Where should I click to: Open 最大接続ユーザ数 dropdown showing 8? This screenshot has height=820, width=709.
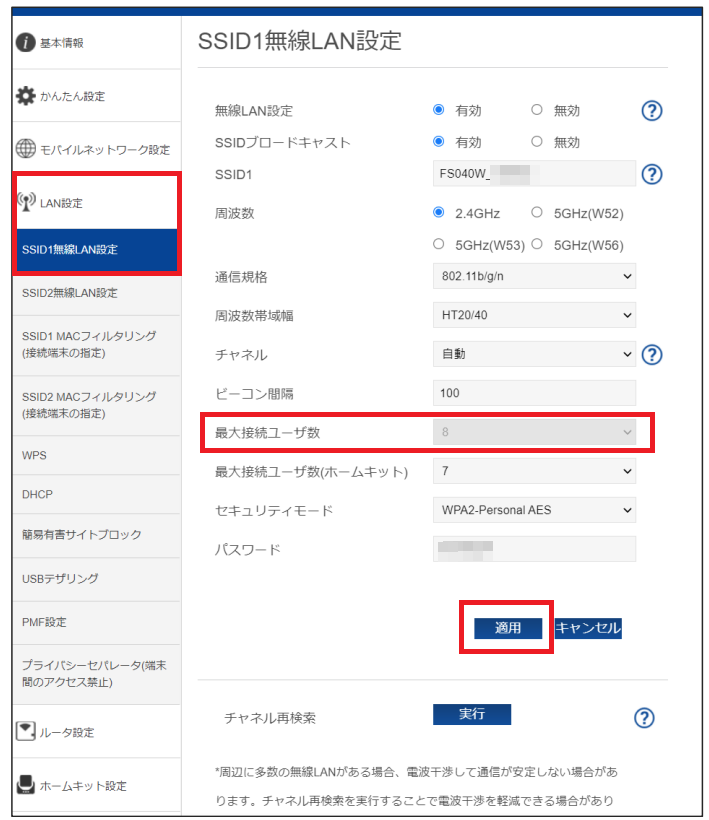point(534,432)
